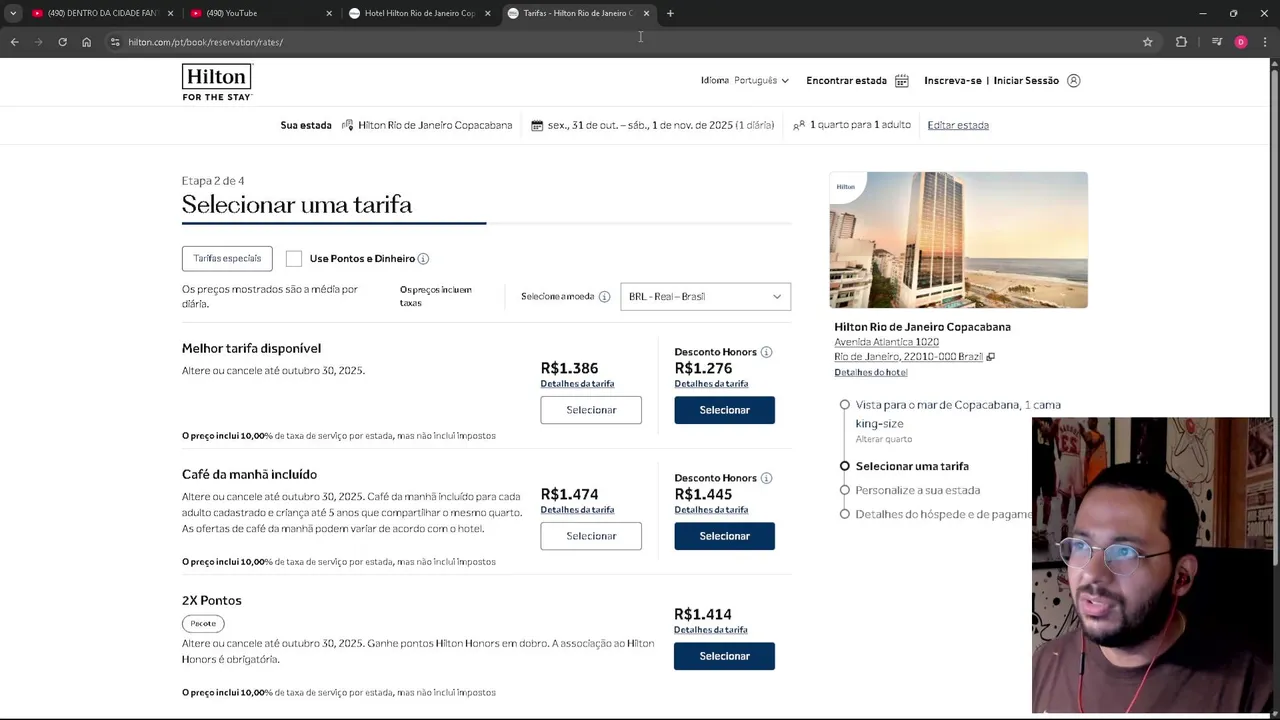
Task: Click the Inscreva-se link
Action: tap(953, 81)
